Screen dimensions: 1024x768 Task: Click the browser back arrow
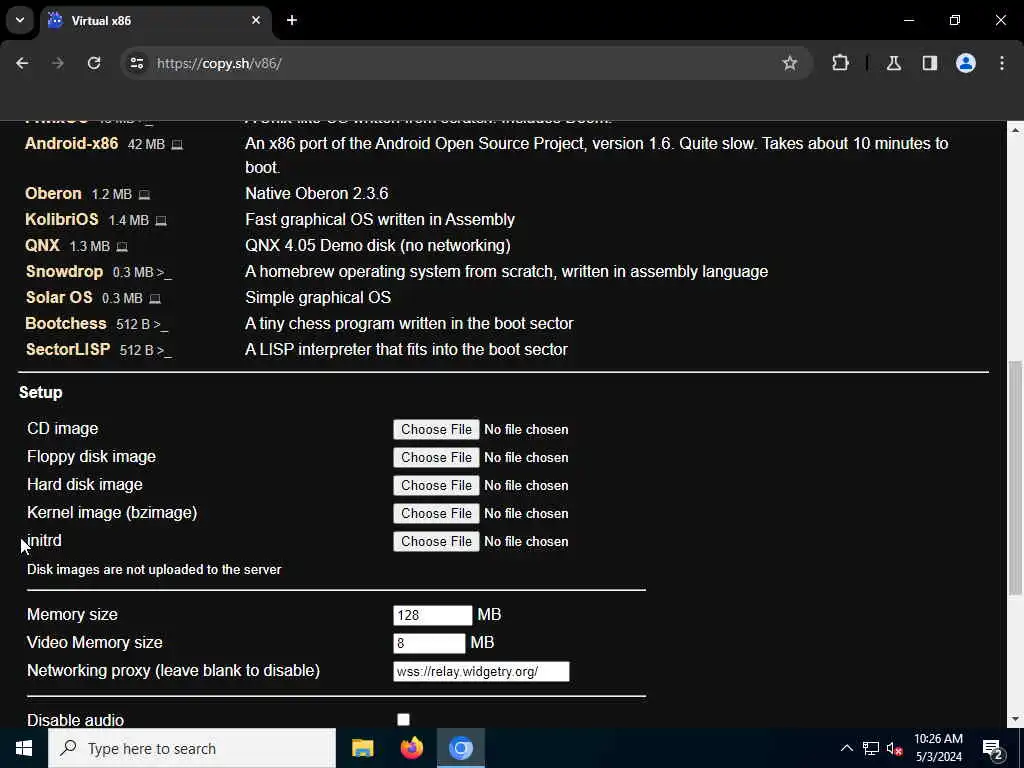[22, 63]
